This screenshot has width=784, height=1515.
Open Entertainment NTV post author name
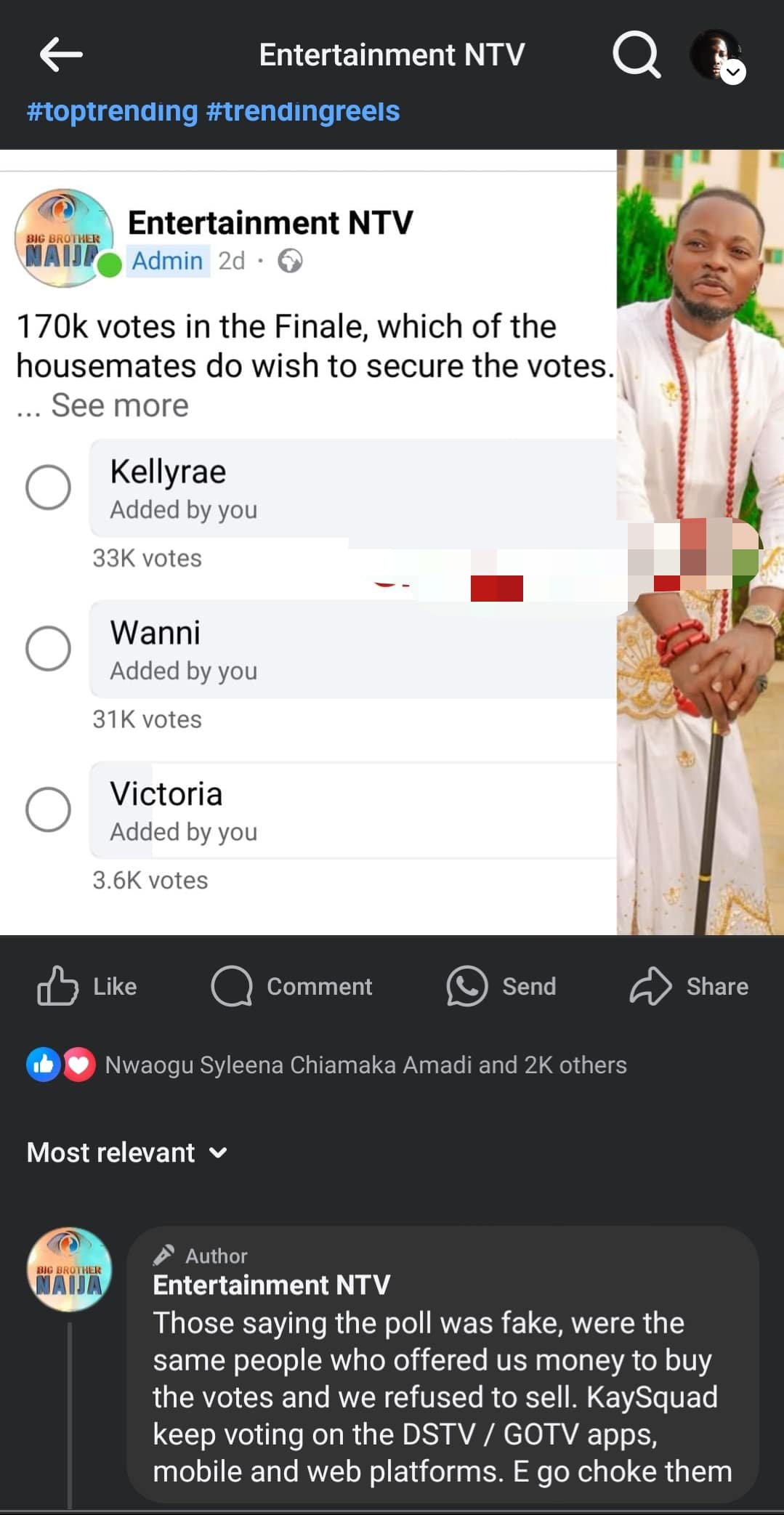[270, 222]
